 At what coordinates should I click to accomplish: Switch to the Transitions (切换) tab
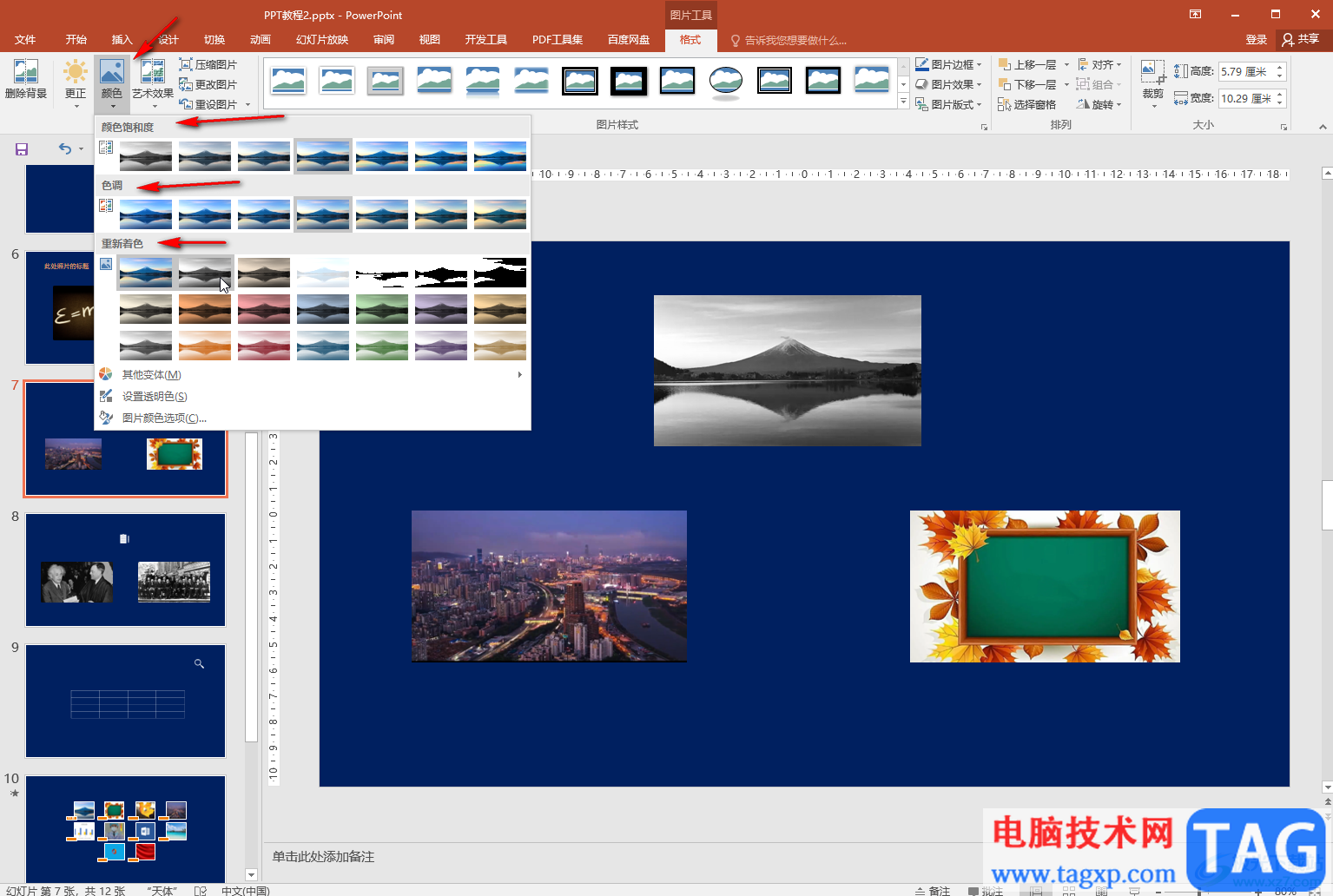(214, 40)
